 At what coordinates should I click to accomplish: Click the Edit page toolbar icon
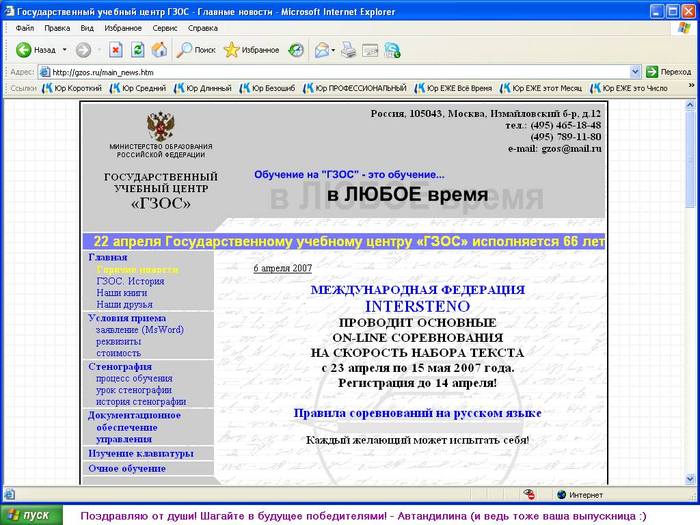(x=370, y=50)
